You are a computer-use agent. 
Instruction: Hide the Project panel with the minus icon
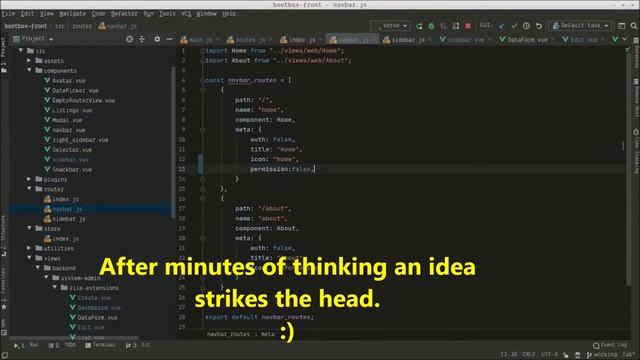(x=169, y=39)
